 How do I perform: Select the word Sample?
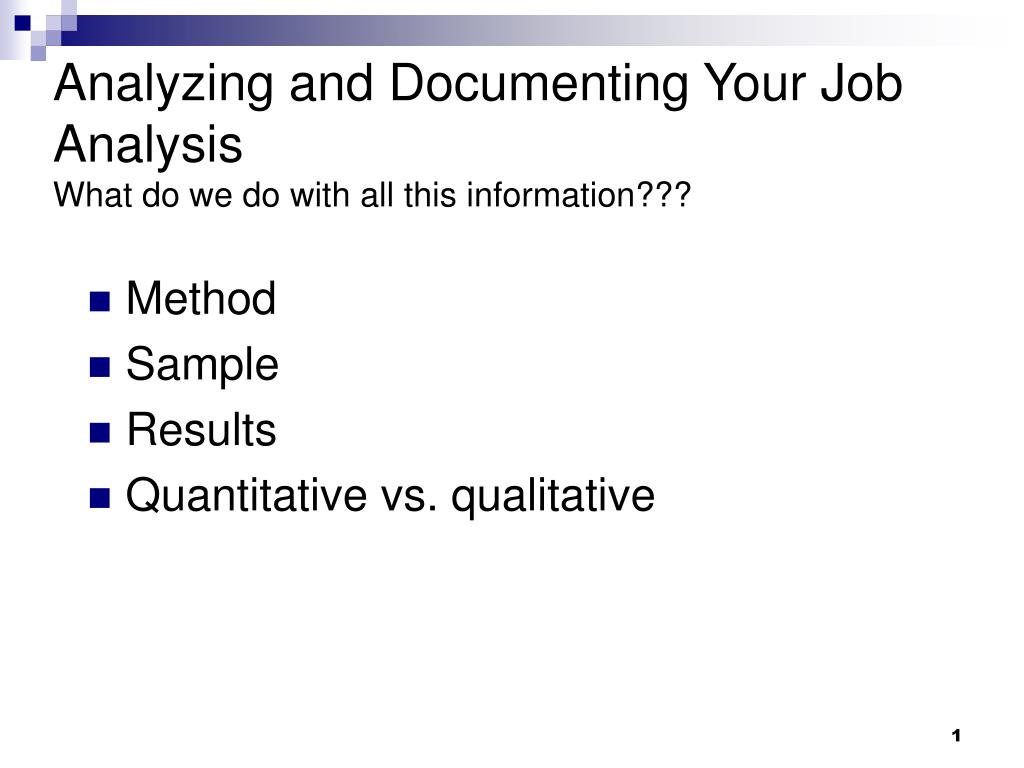202,365
